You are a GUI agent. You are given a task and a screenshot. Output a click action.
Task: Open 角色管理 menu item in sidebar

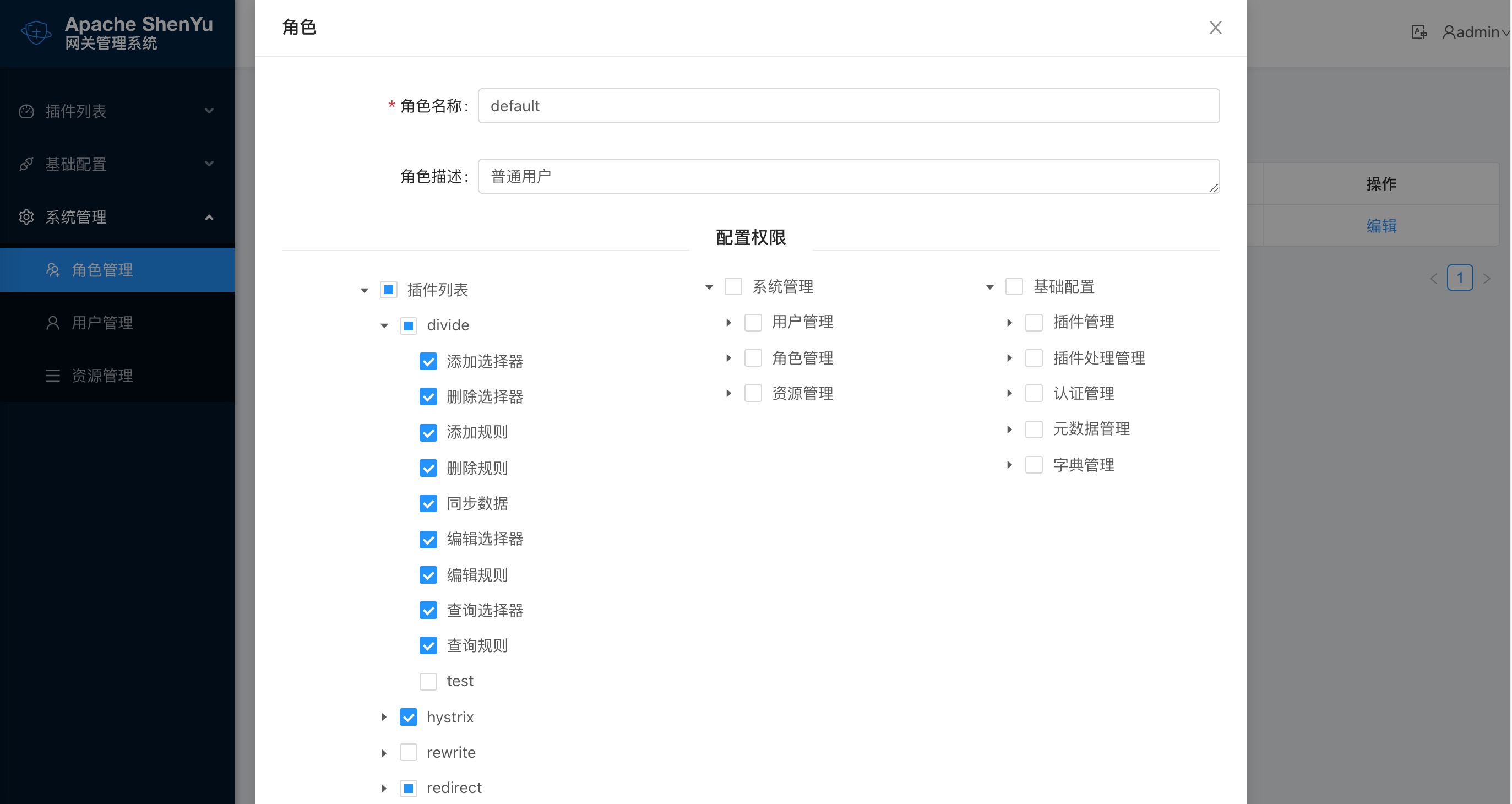(102, 270)
